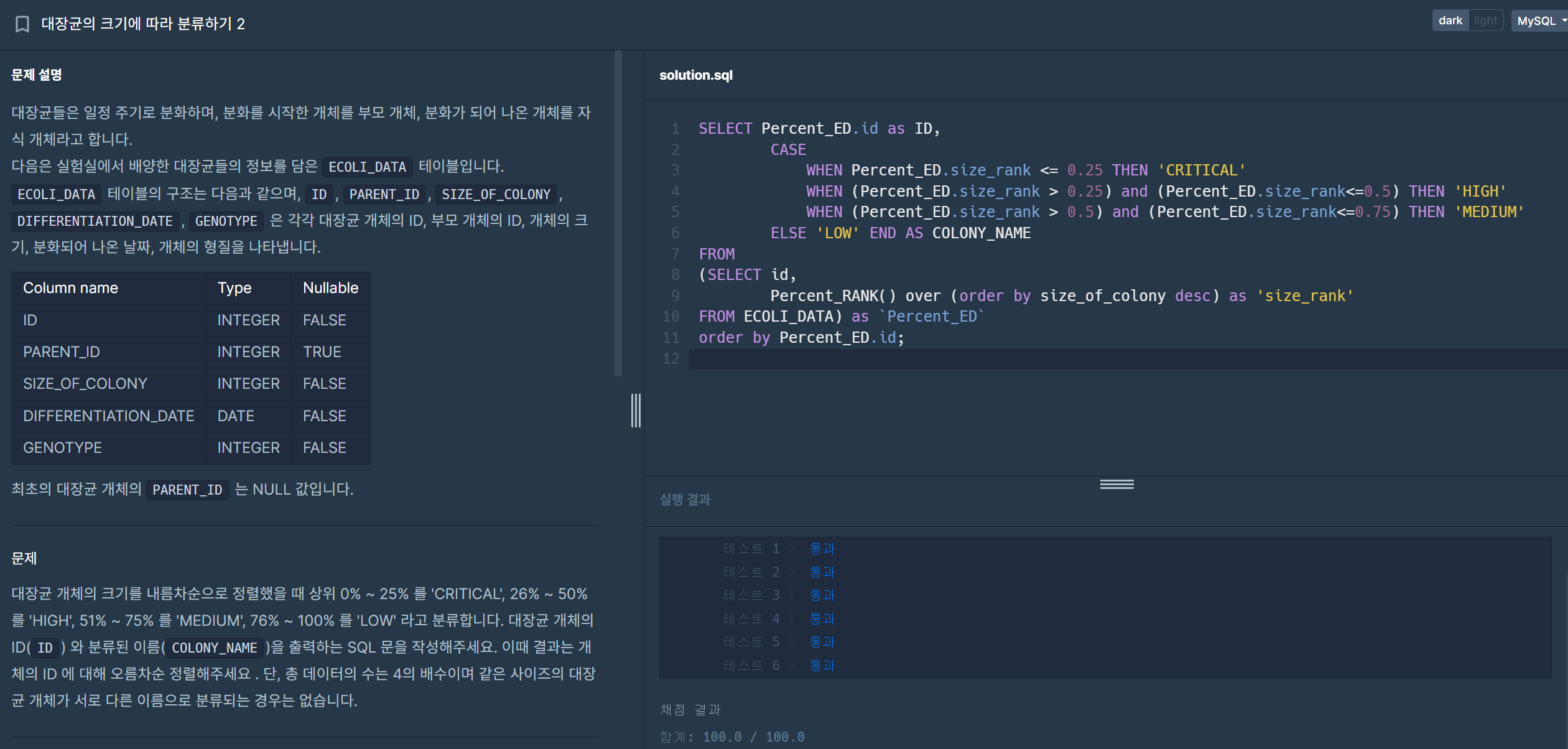
Task: Click the vertical pane resize handle
Action: coord(635,411)
